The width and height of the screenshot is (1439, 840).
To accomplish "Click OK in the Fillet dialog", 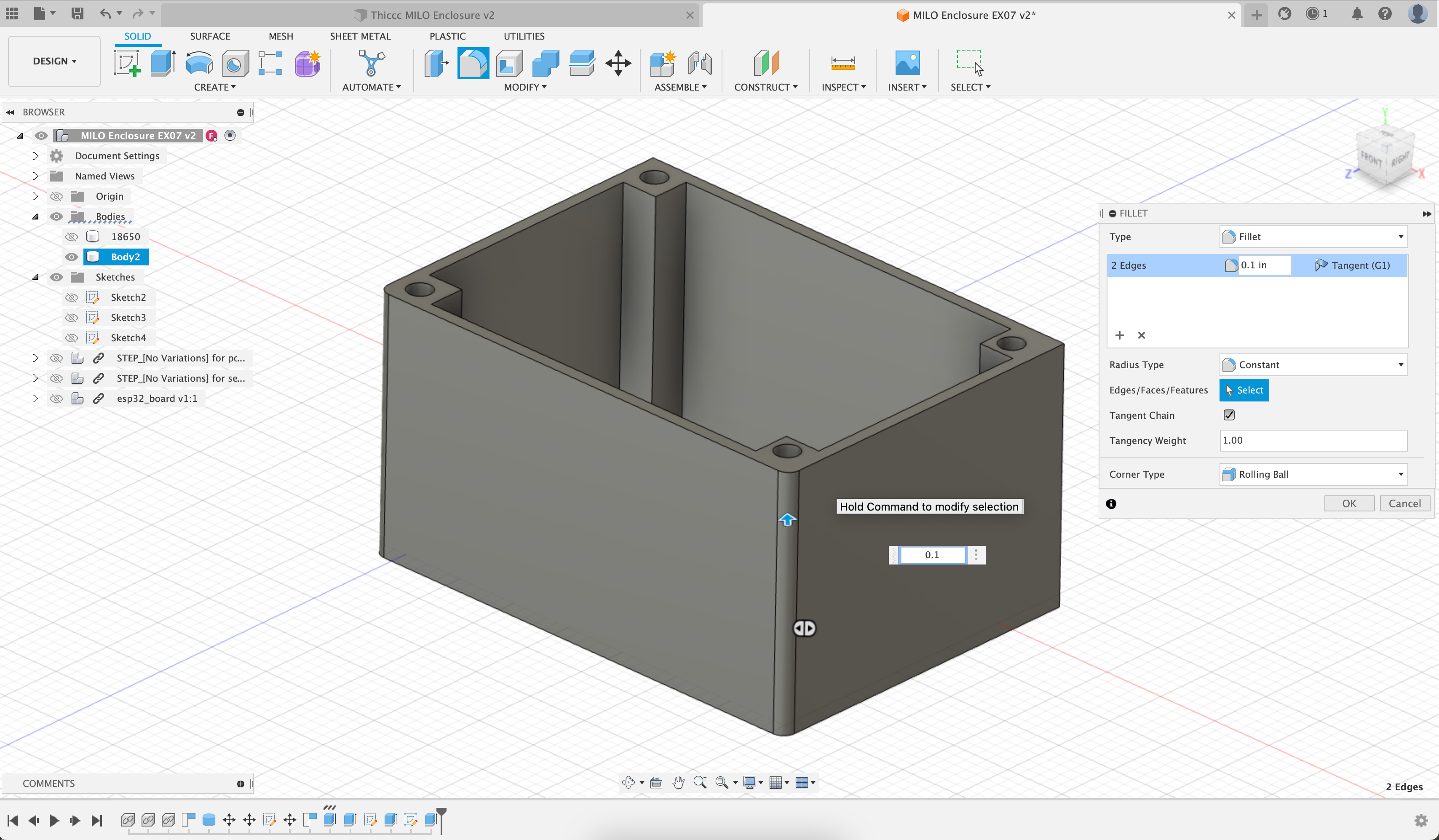I will (1349, 503).
